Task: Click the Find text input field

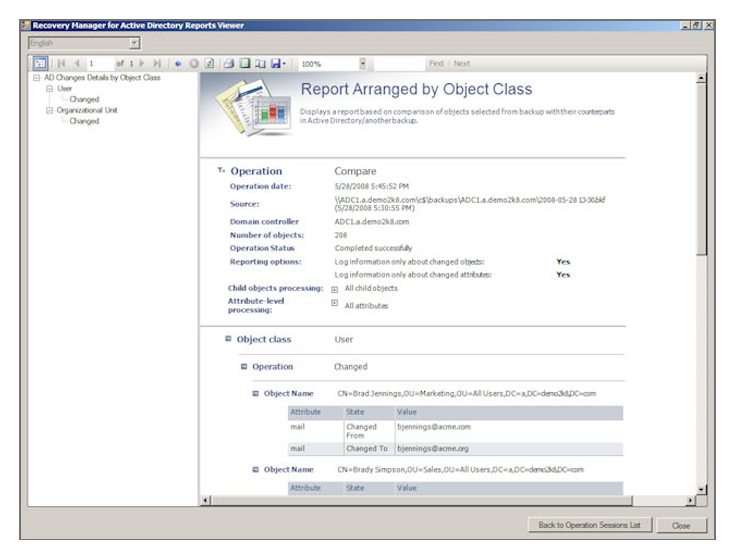Action: 399,64
